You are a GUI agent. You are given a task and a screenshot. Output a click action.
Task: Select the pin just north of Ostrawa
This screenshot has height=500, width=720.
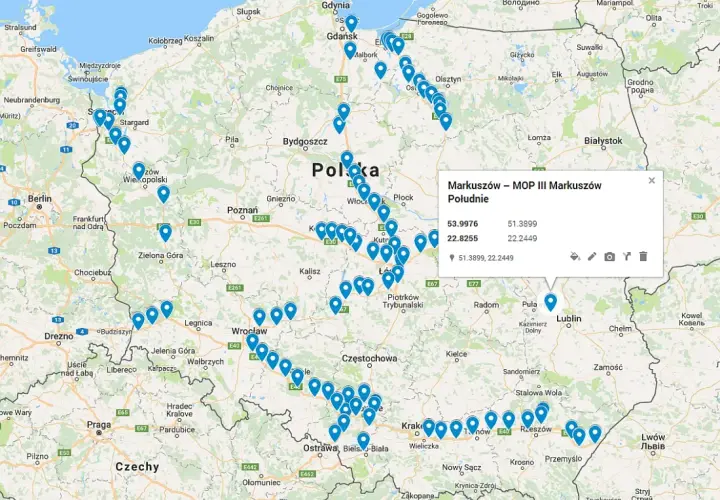tap(335, 433)
